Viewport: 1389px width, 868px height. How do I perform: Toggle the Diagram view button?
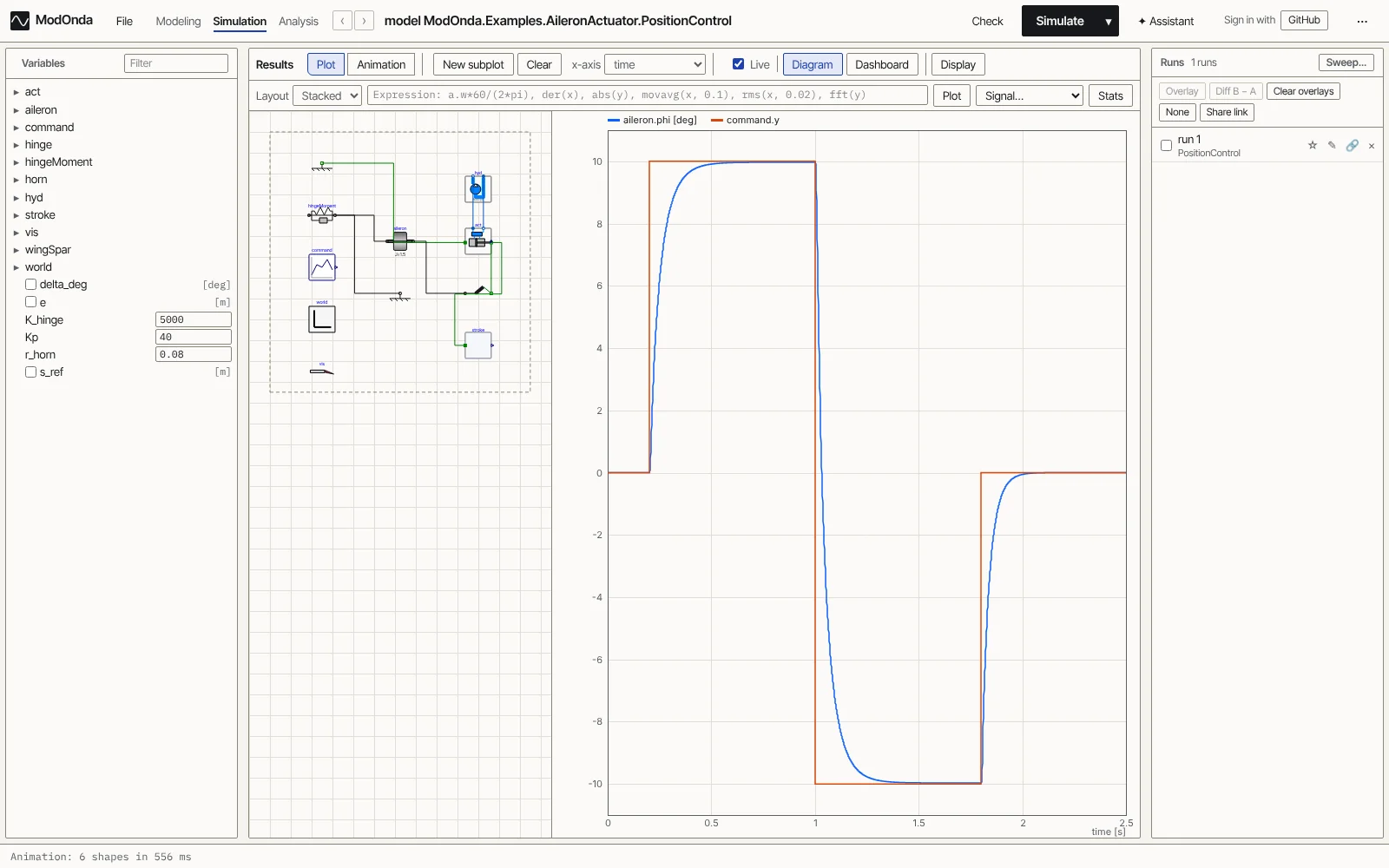[813, 64]
